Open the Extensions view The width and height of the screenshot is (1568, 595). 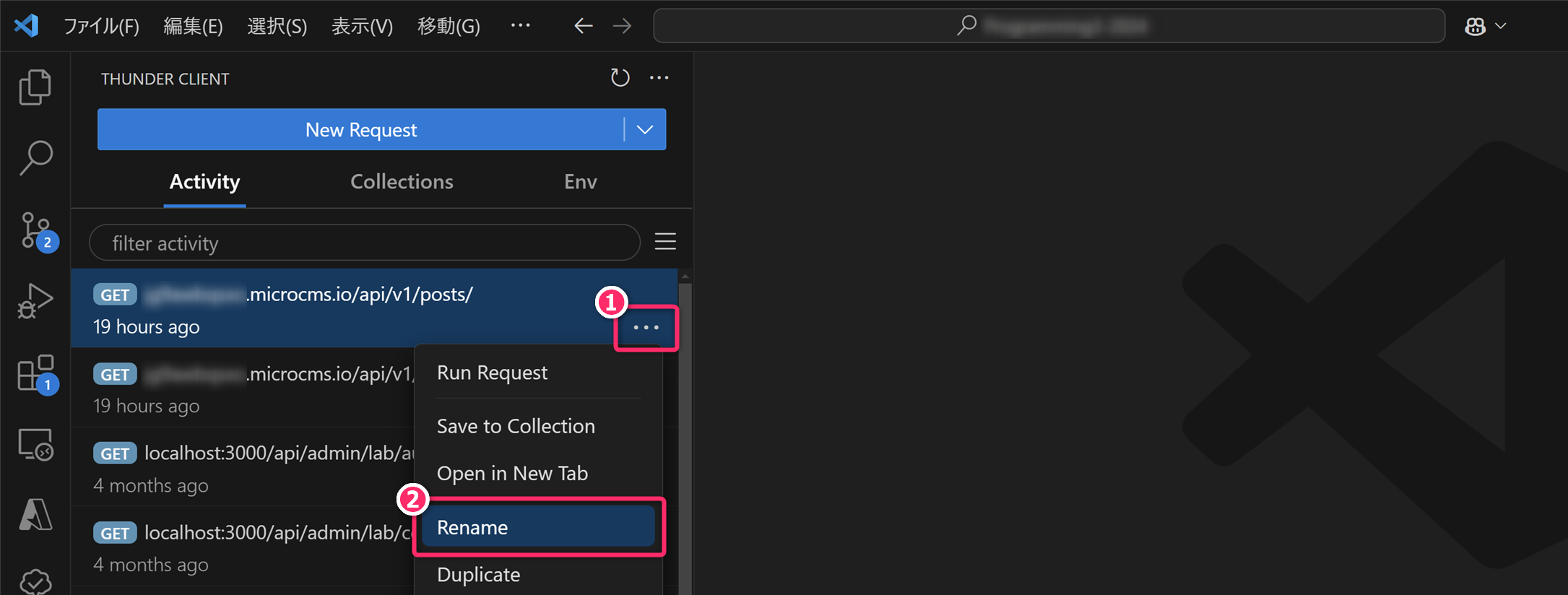pos(35,373)
